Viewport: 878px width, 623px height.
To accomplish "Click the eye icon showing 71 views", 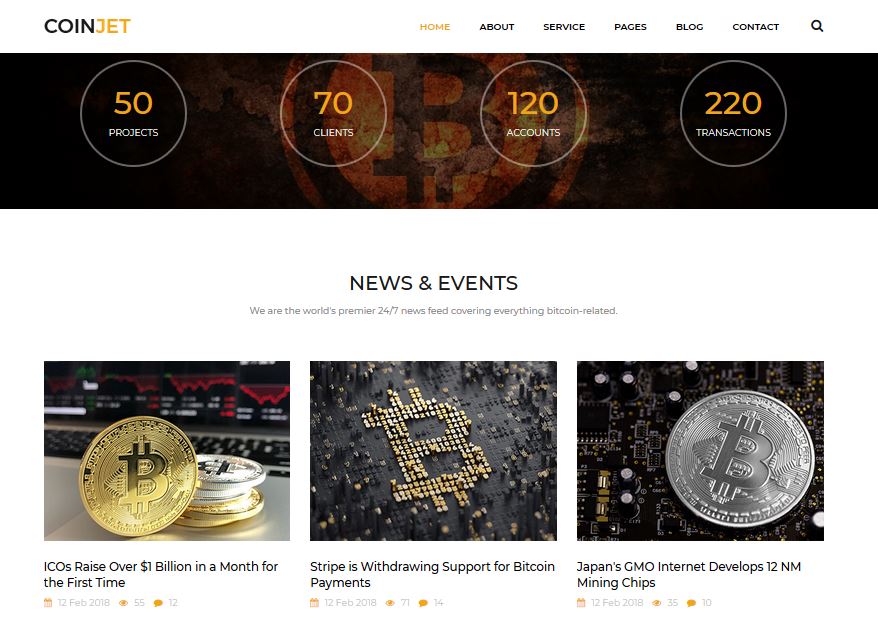I will pyautogui.click(x=390, y=603).
